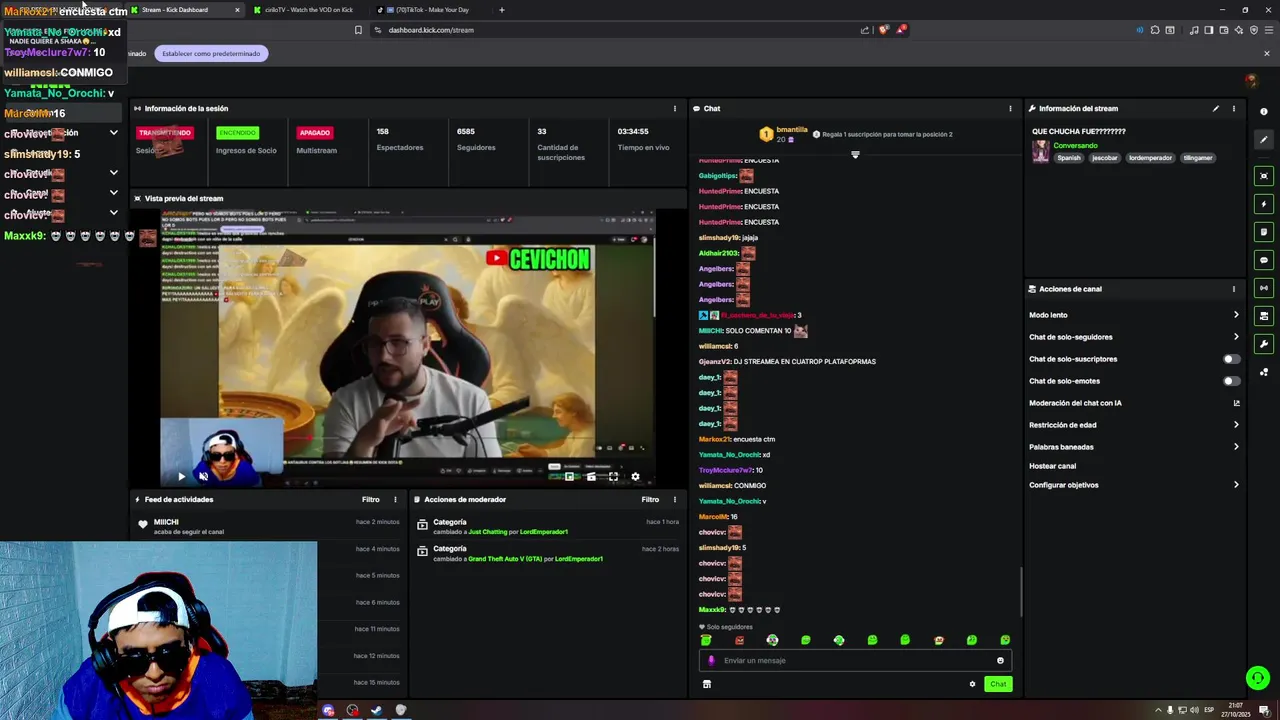The image size is (1280, 720).
Task: Open Feed de actividades three-dot menu
Action: tap(395, 499)
